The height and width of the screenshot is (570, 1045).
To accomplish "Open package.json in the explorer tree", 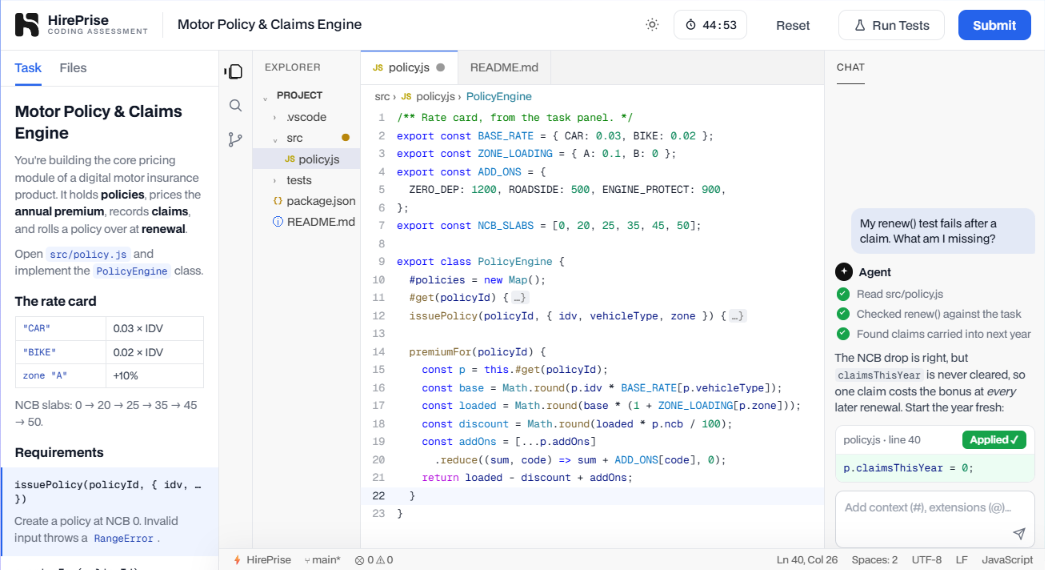I will 307,201.
